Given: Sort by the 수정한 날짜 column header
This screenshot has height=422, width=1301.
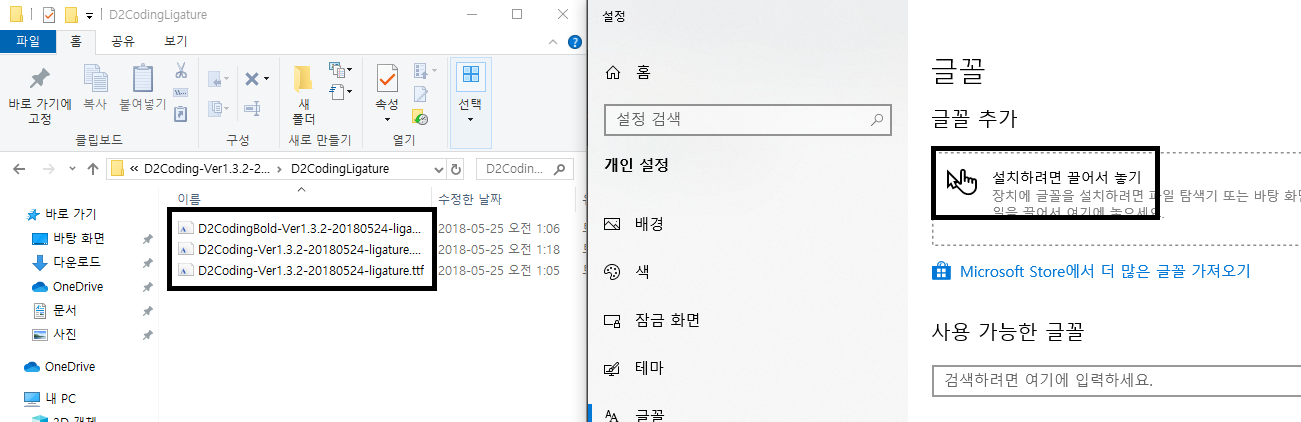Looking at the screenshot, I should coord(469,199).
